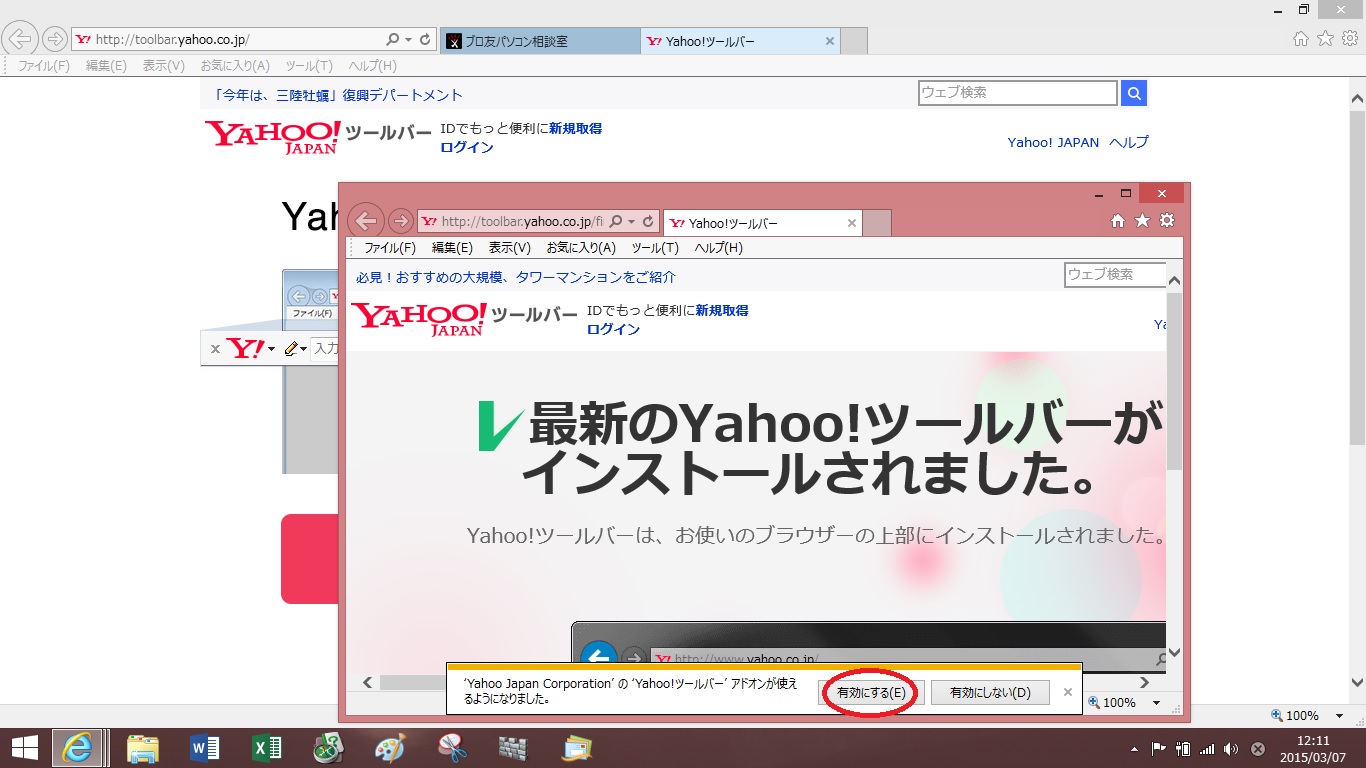The width and height of the screenshot is (1366, 768).
Task: Open 必見!おすすめの大規模、タワーマンション link
Action: [x=516, y=277]
